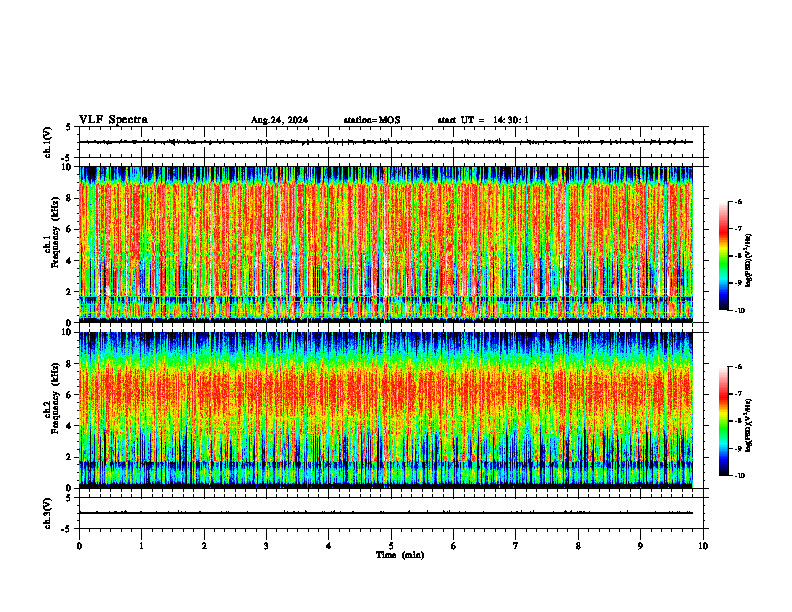Image resolution: width=792 pixels, height=612 pixels.
Task: Click the log(PSD) label beside ch.2 color bar
Action: pos(749,426)
